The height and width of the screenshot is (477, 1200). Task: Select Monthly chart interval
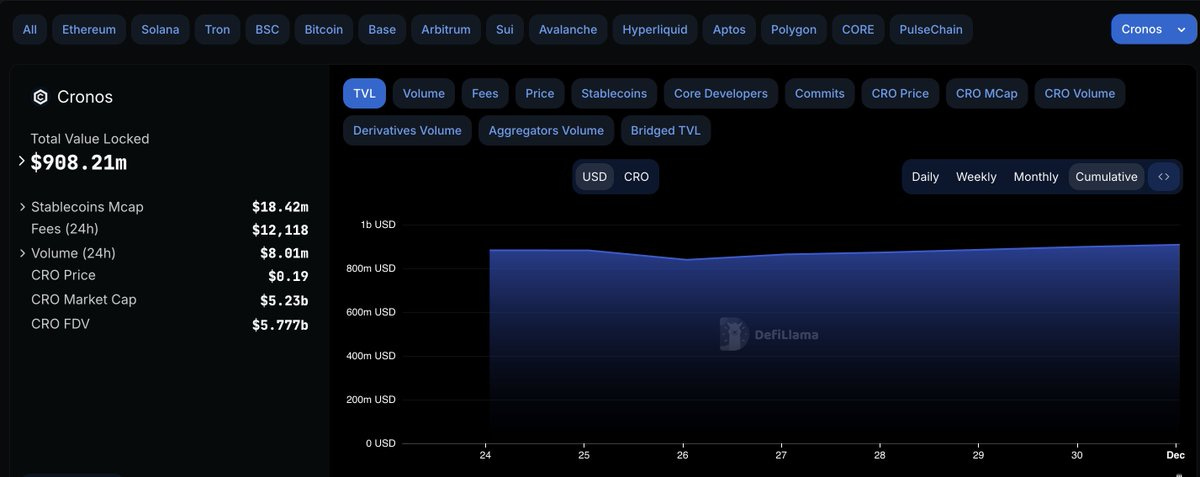[1036, 177]
